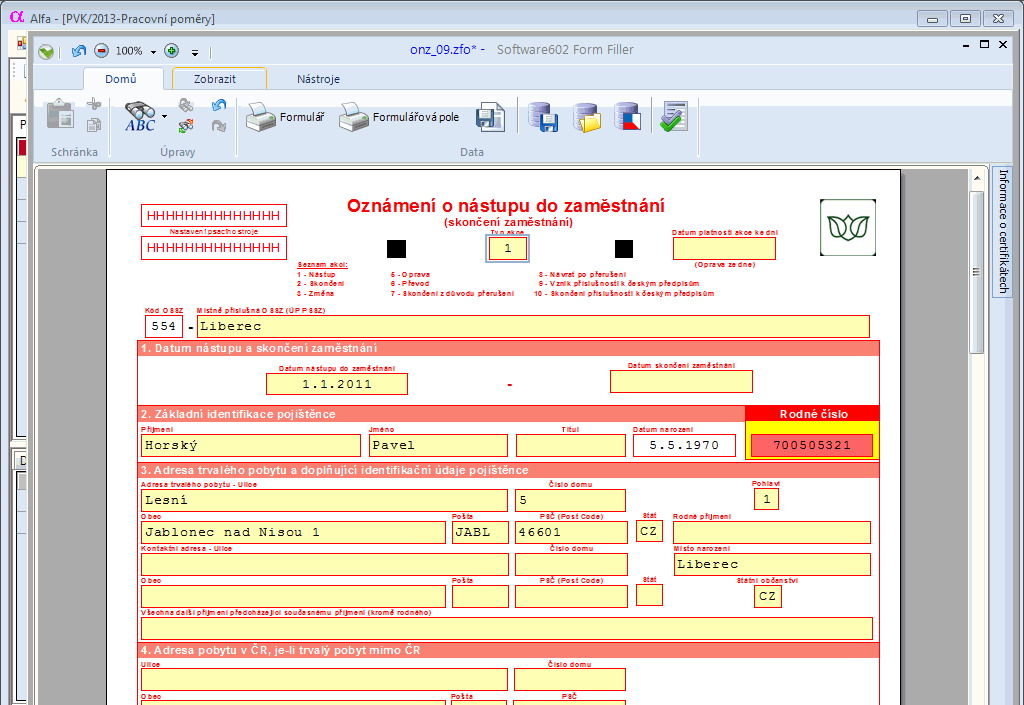Screen dimensions: 1024x705
Task: Click the empty Rodné příjmení field
Action: pyautogui.click(x=772, y=533)
